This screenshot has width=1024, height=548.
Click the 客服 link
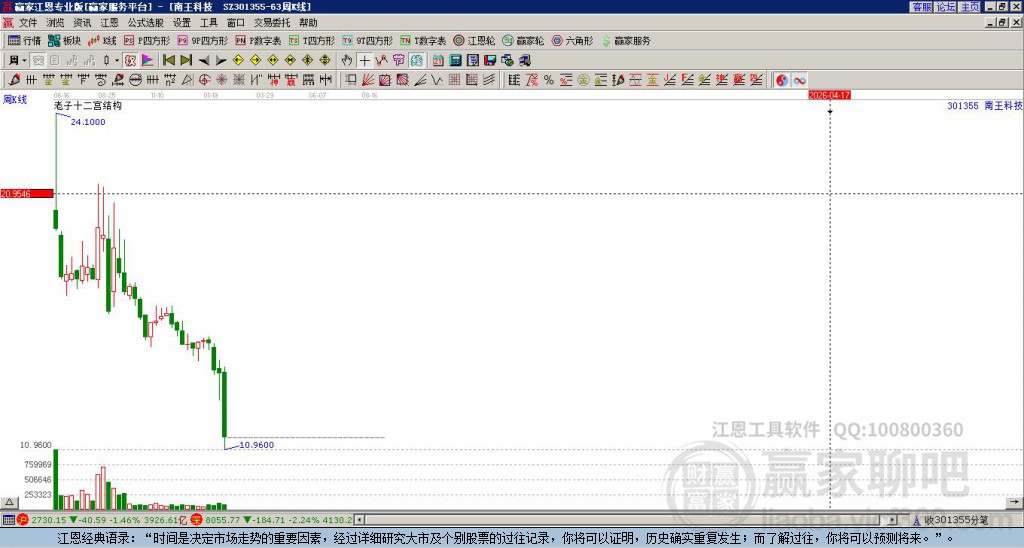point(921,7)
